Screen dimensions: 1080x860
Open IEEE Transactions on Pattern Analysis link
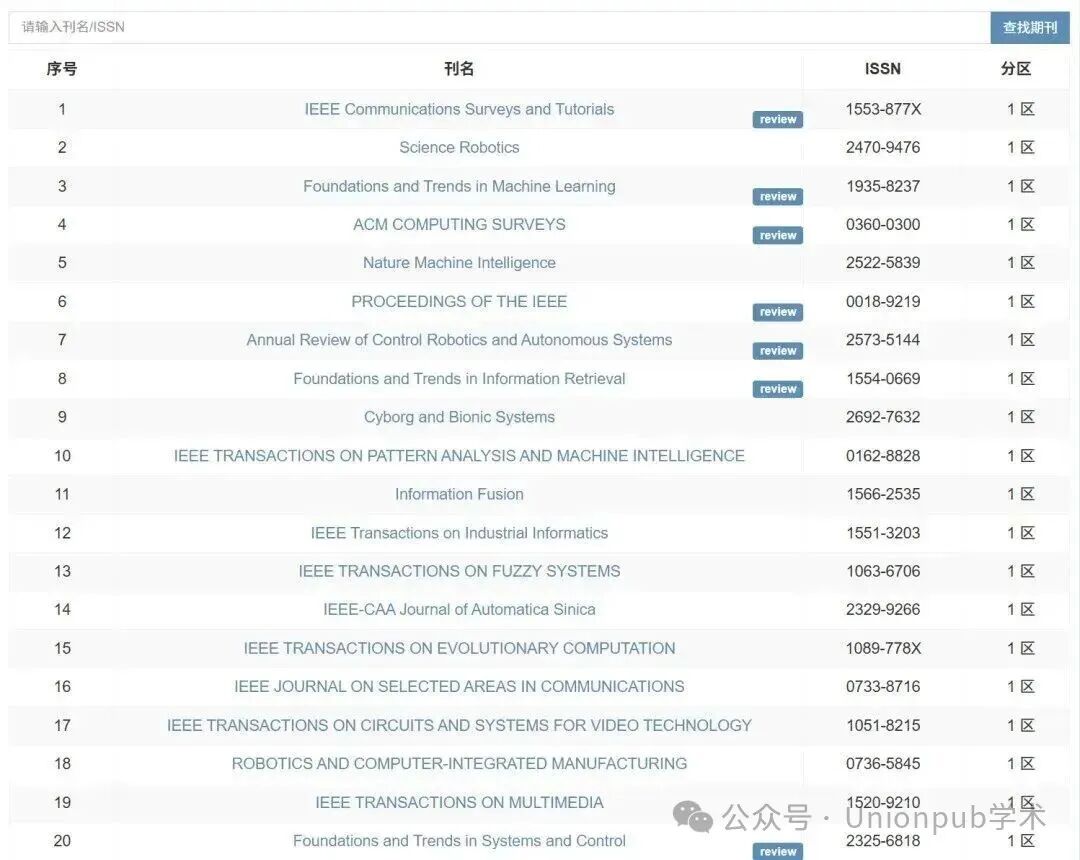click(459, 455)
